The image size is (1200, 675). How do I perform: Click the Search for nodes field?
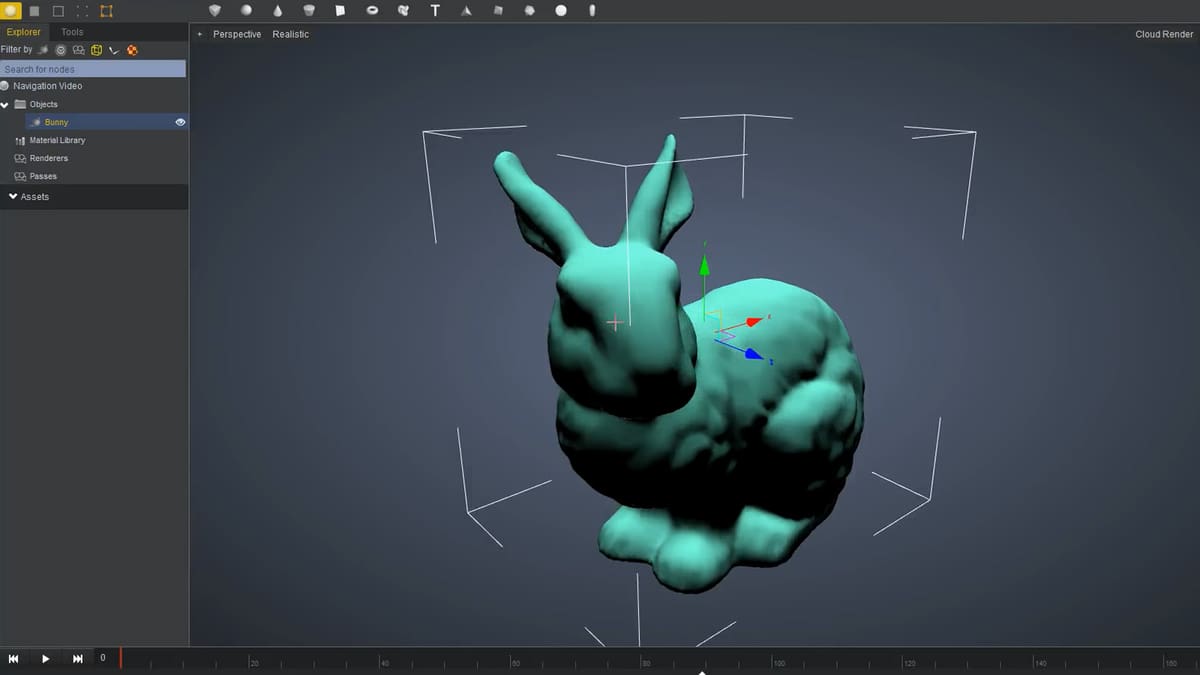point(93,69)
